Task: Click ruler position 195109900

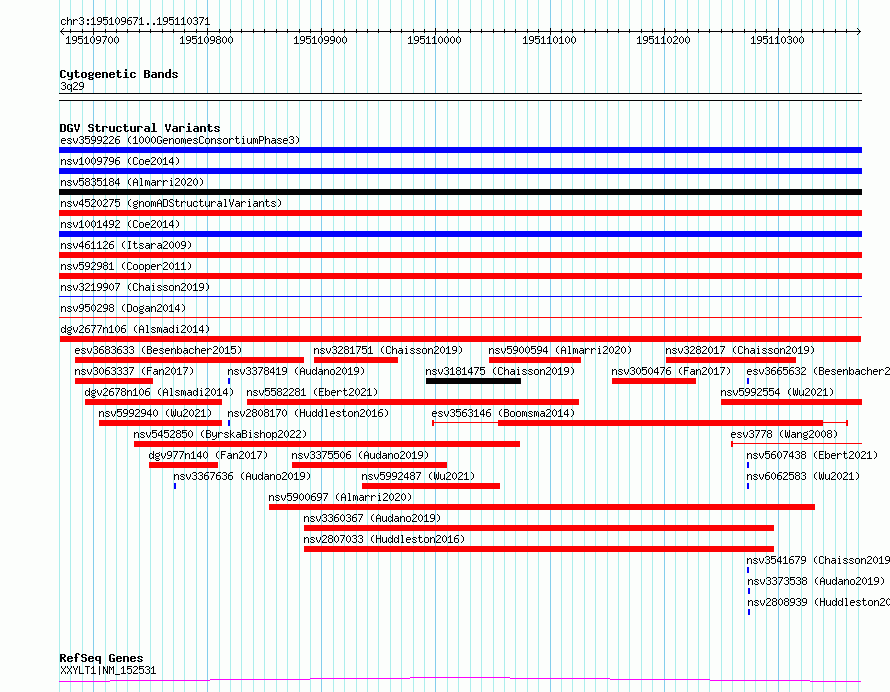Action: [x=320, y=40]
